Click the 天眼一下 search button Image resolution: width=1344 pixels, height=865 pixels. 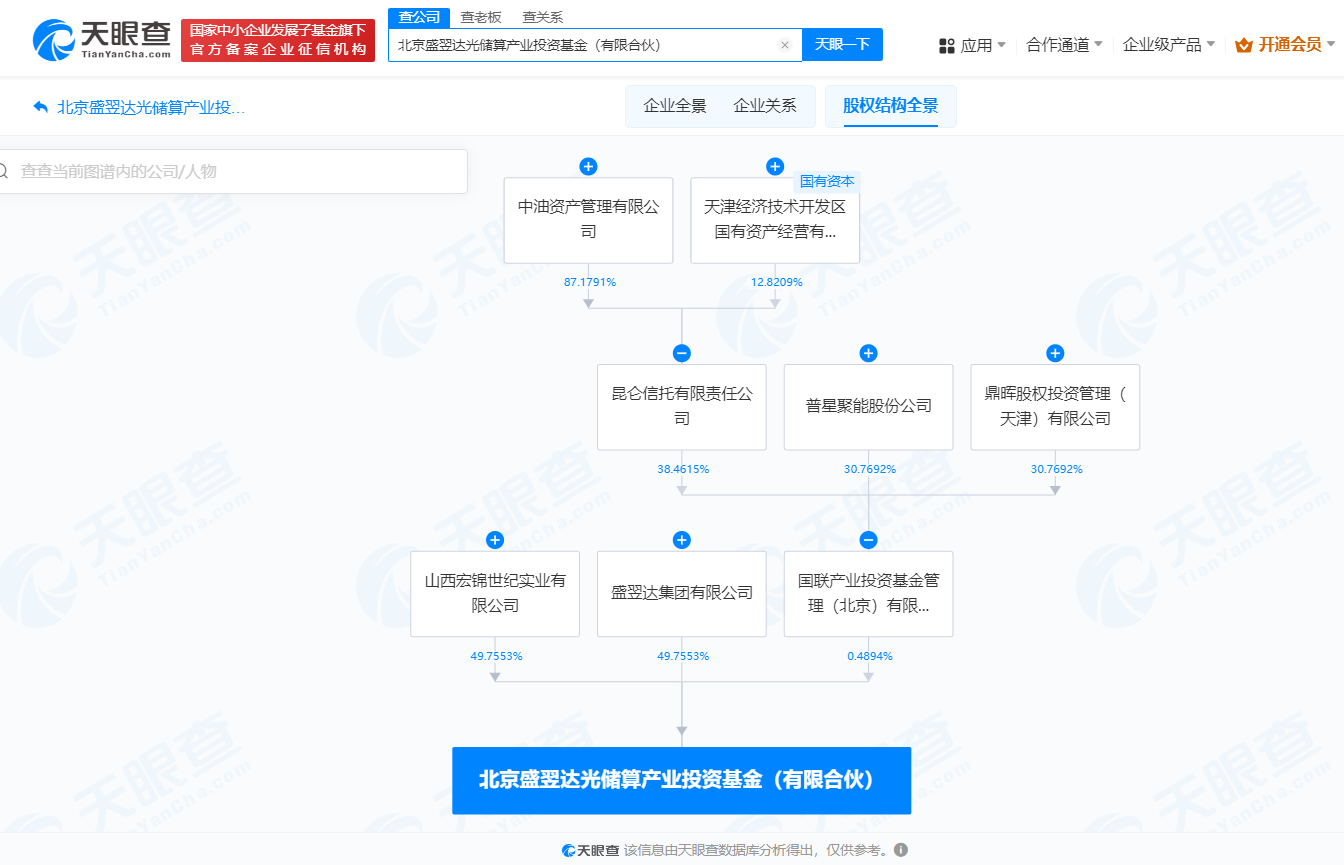coord(842,44)
